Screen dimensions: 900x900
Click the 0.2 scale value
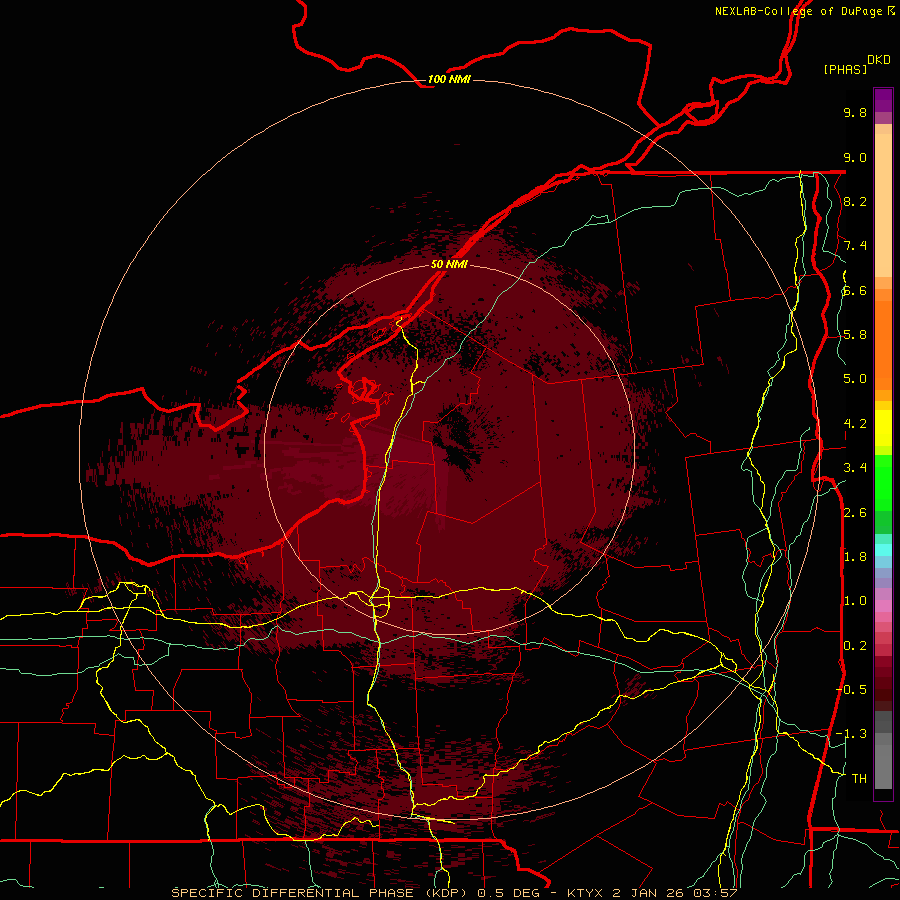(x=855, y=646)
